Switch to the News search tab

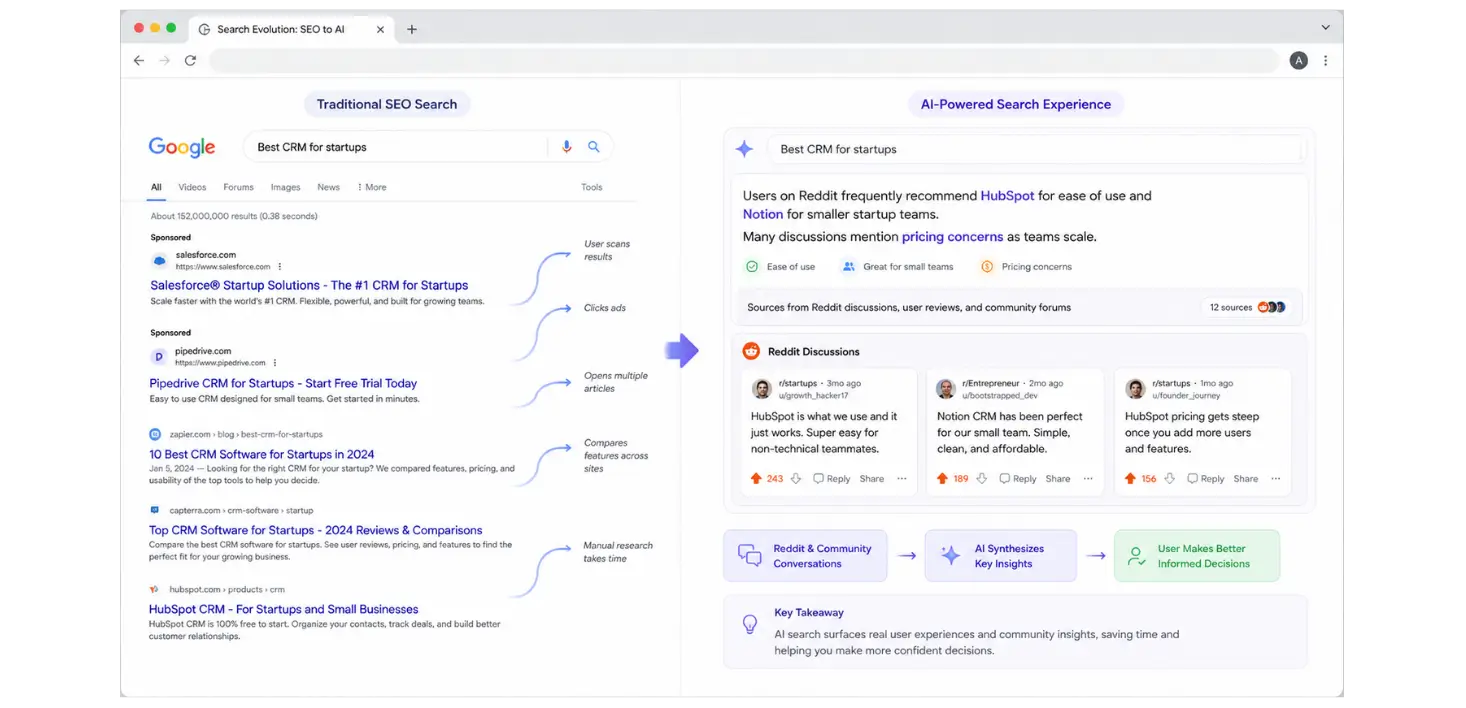point(328,187)
